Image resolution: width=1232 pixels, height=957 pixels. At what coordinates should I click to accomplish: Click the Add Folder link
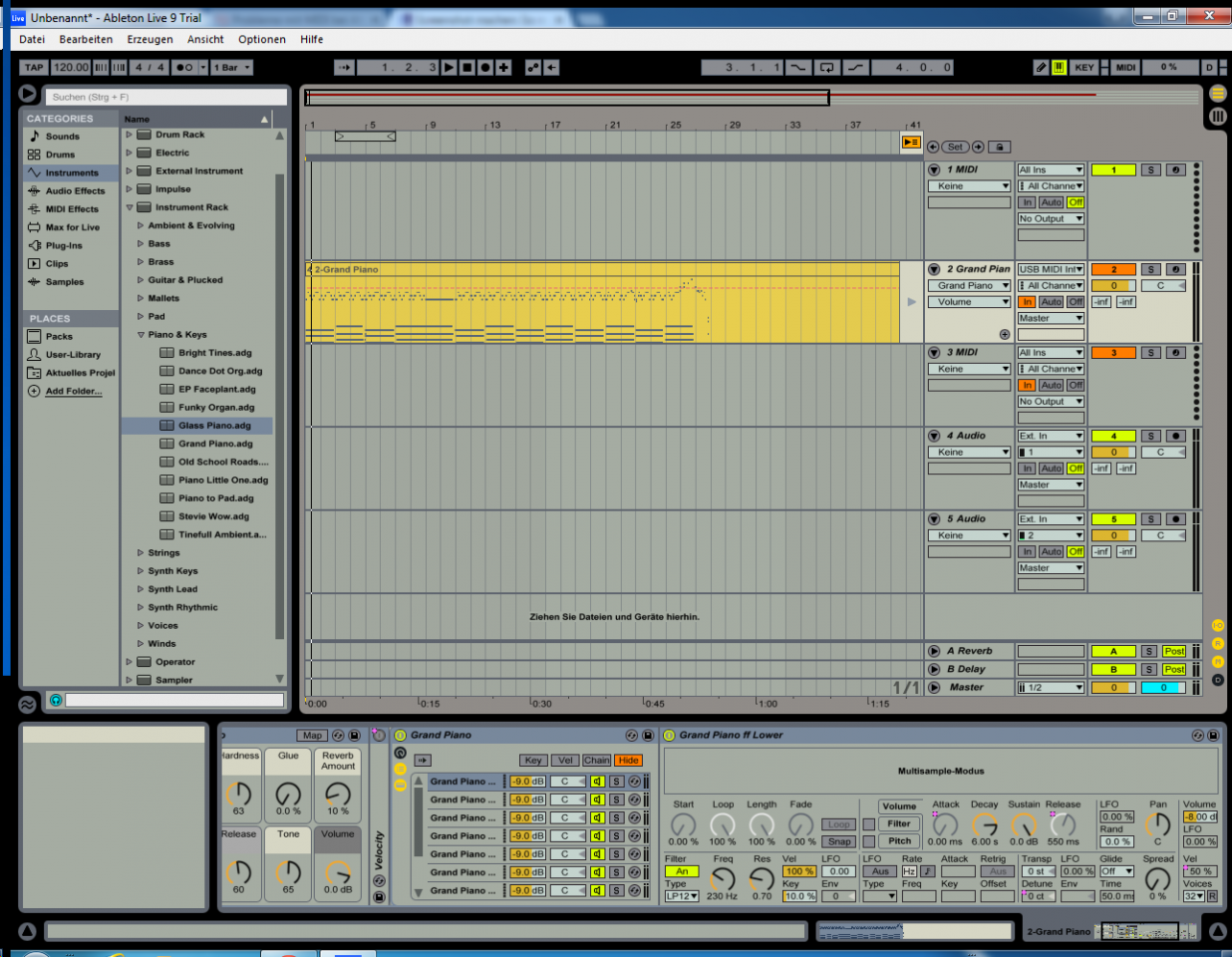[74, 392]
